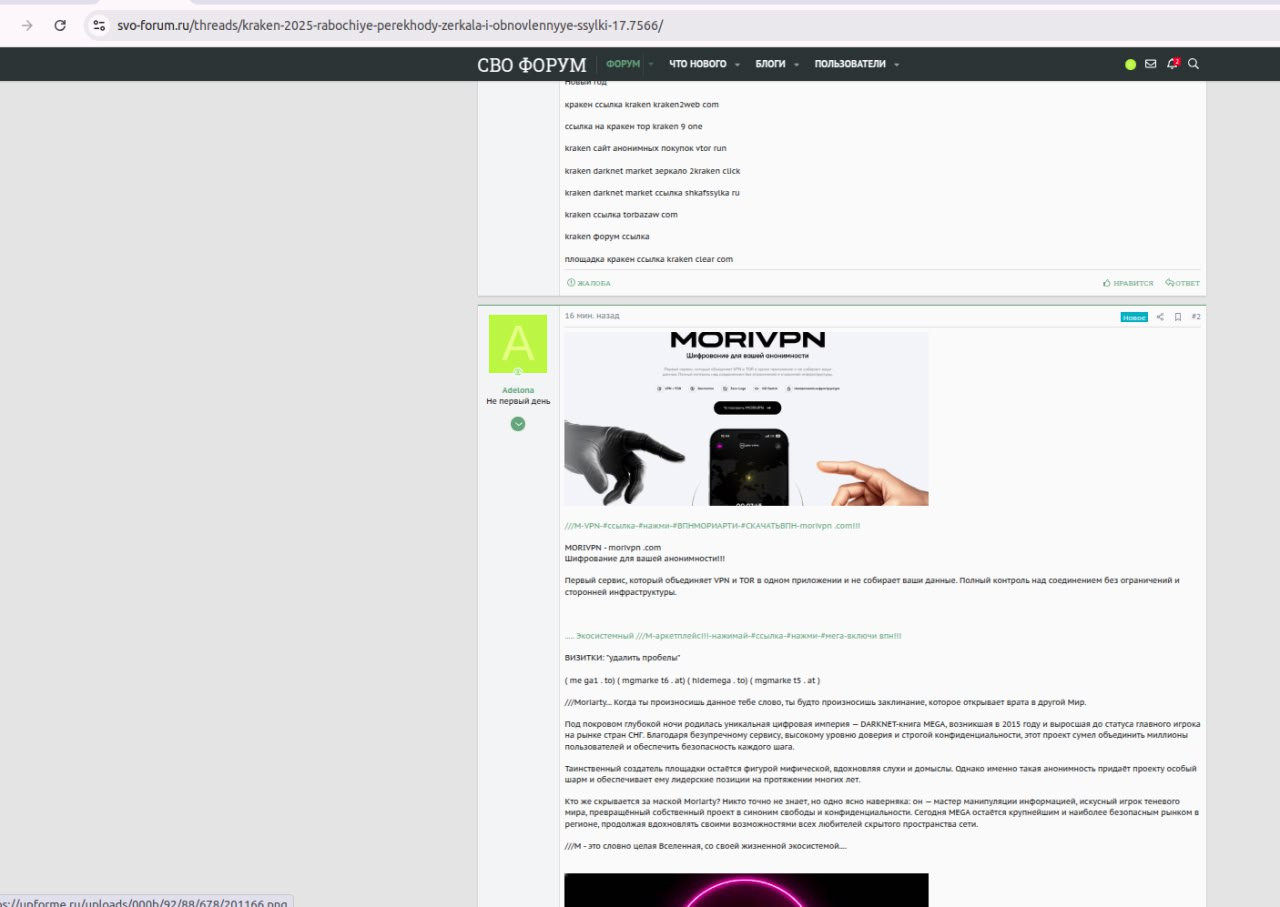Image resolution: width=1280 pixels, height=907 pixels.
Task: Expand the ФОРУМ dropdown arrow
Action: point(651,64)
